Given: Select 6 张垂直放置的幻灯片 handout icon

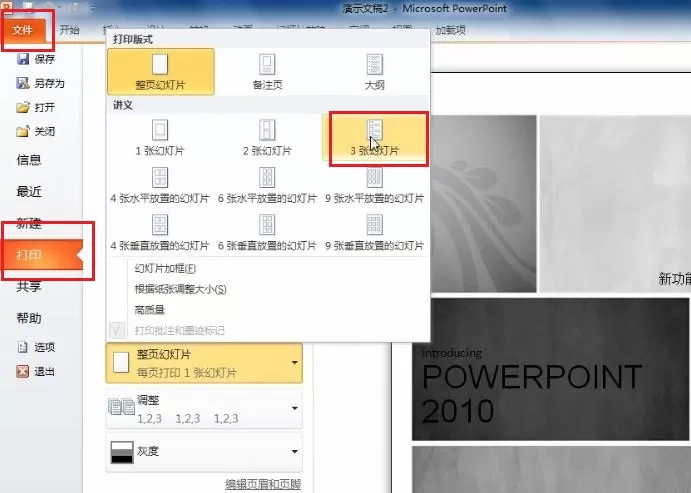Looking at the screenshot, I should pyautogui.click(x=267, y=225).
